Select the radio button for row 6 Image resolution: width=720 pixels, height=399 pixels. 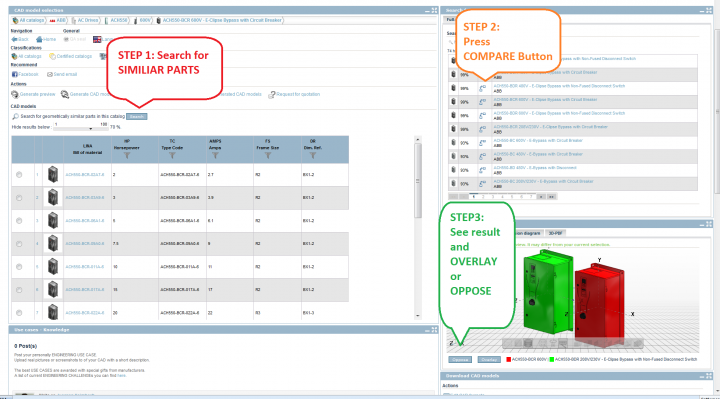(x=19, y=290)
